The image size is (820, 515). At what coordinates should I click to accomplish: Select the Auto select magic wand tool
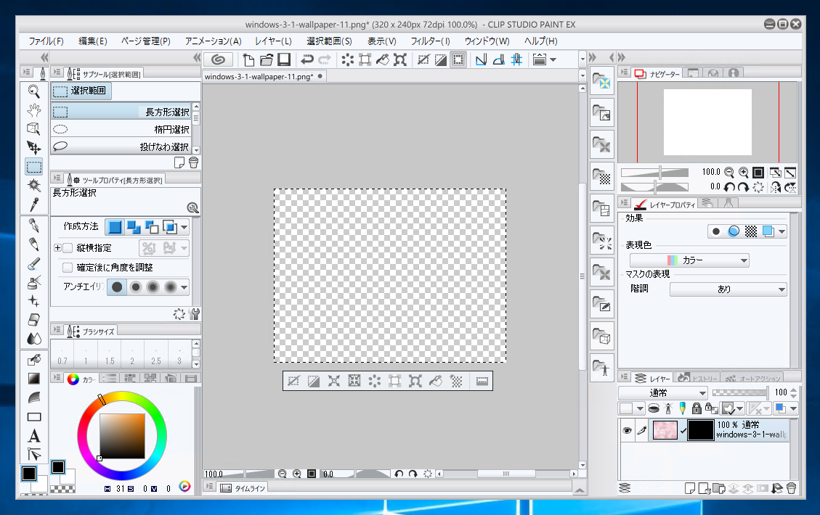[x=34, y=185]
